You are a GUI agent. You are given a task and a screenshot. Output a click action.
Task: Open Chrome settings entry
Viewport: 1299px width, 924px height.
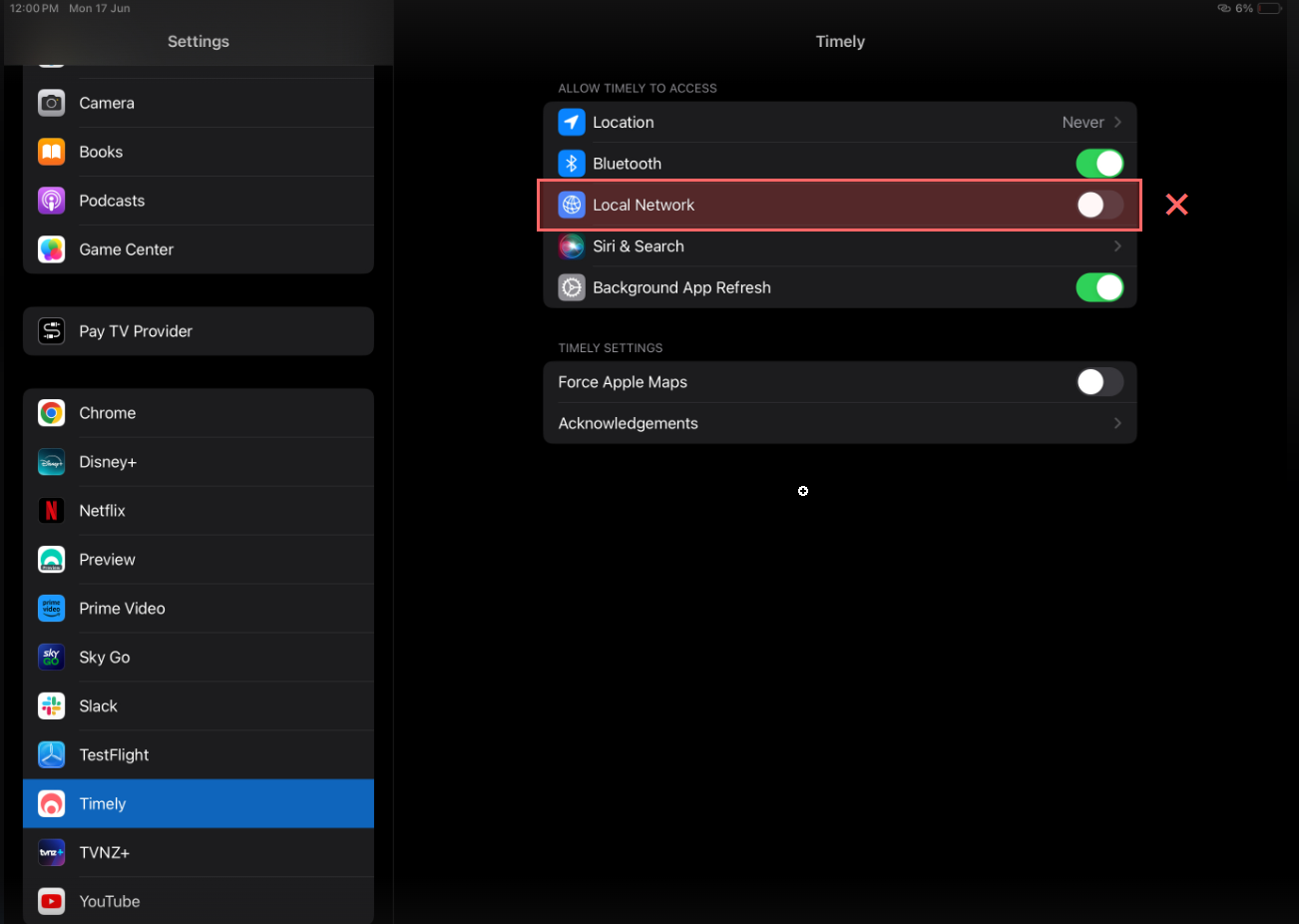[199, 413]
